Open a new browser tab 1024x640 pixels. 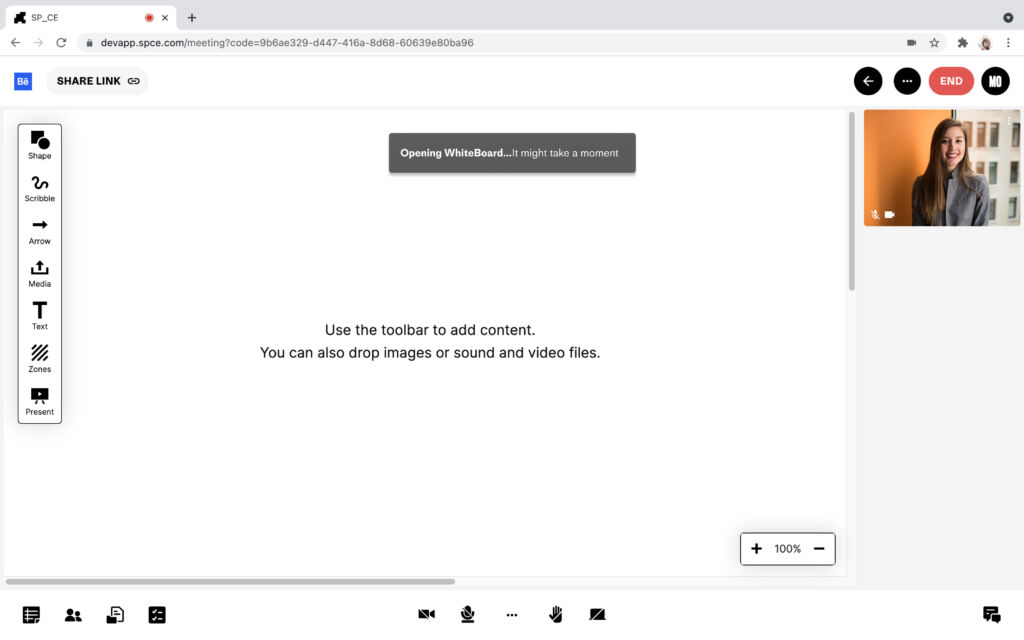pos(192,17)
